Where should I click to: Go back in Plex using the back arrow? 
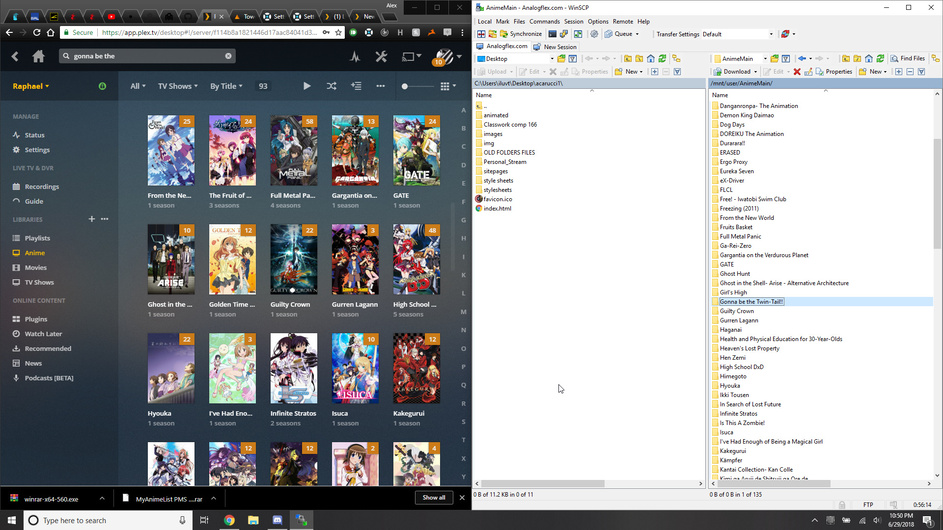point(15,57)
